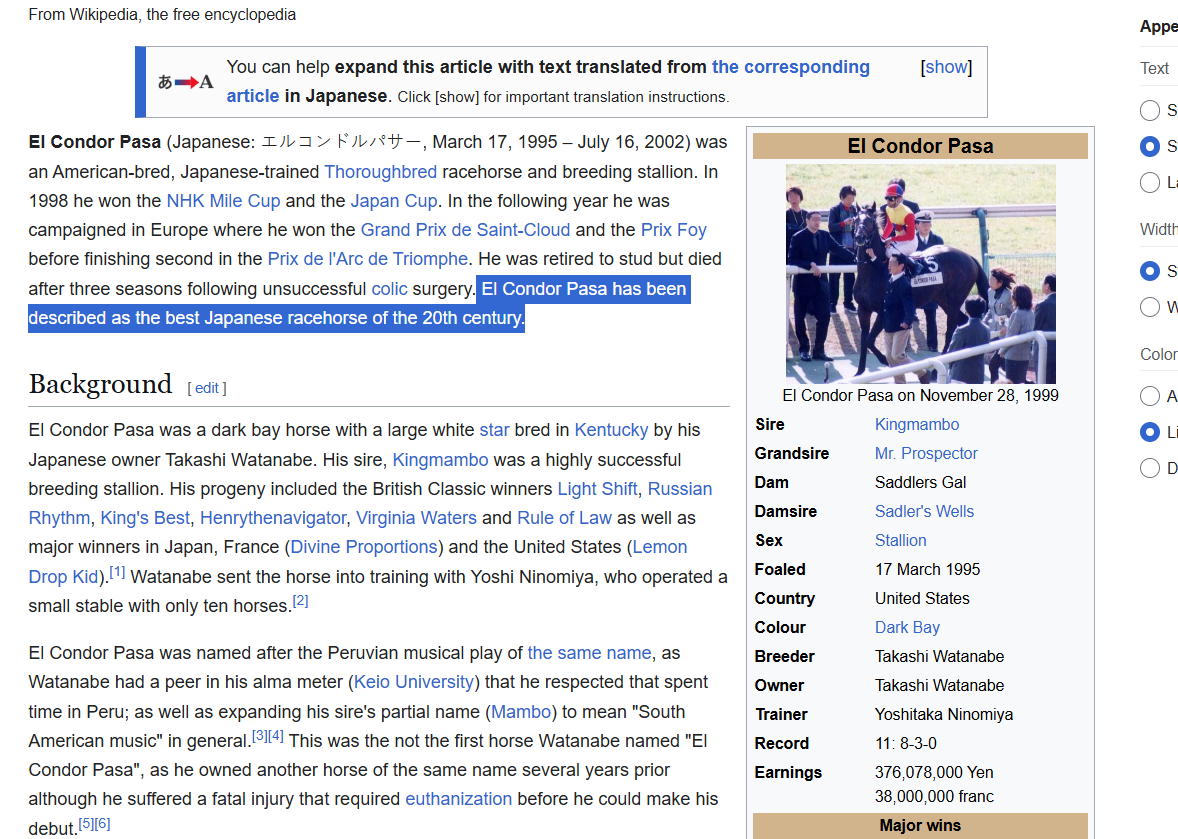Follow the NHK Mile Cup link
The width and height of the screenshot is (1178, 839).
223,201
